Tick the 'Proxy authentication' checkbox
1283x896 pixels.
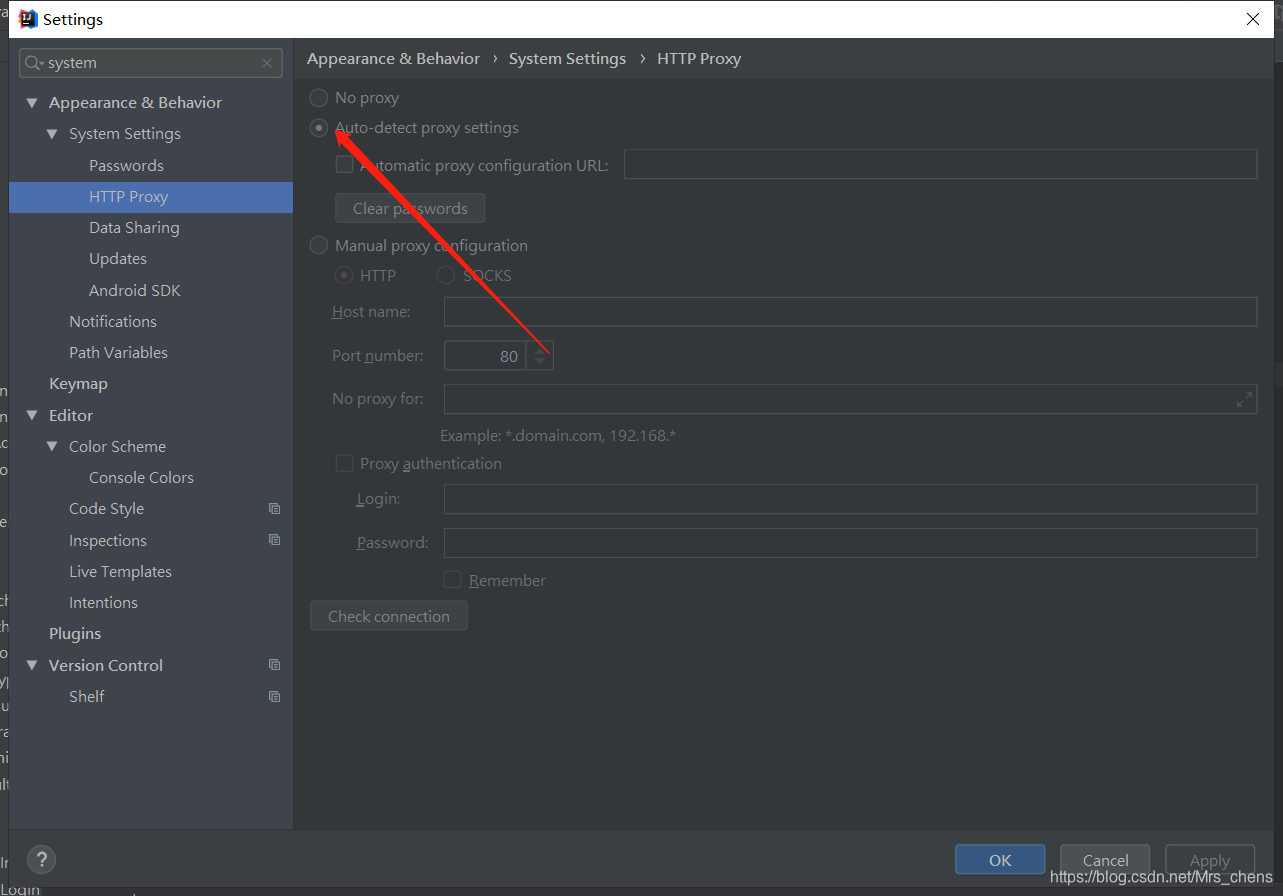click(344, 463)
